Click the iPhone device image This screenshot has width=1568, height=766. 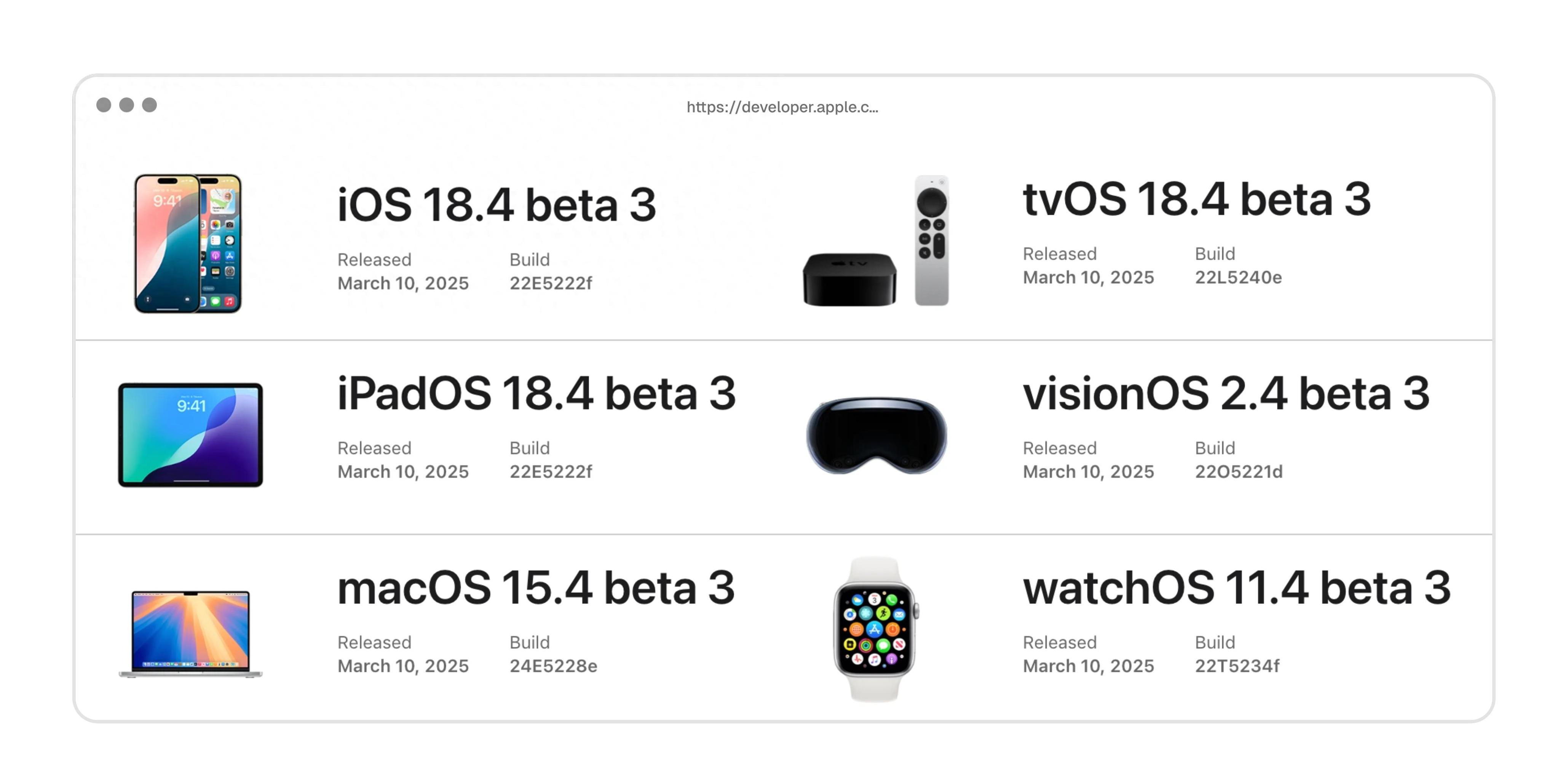tap(187, 243)
